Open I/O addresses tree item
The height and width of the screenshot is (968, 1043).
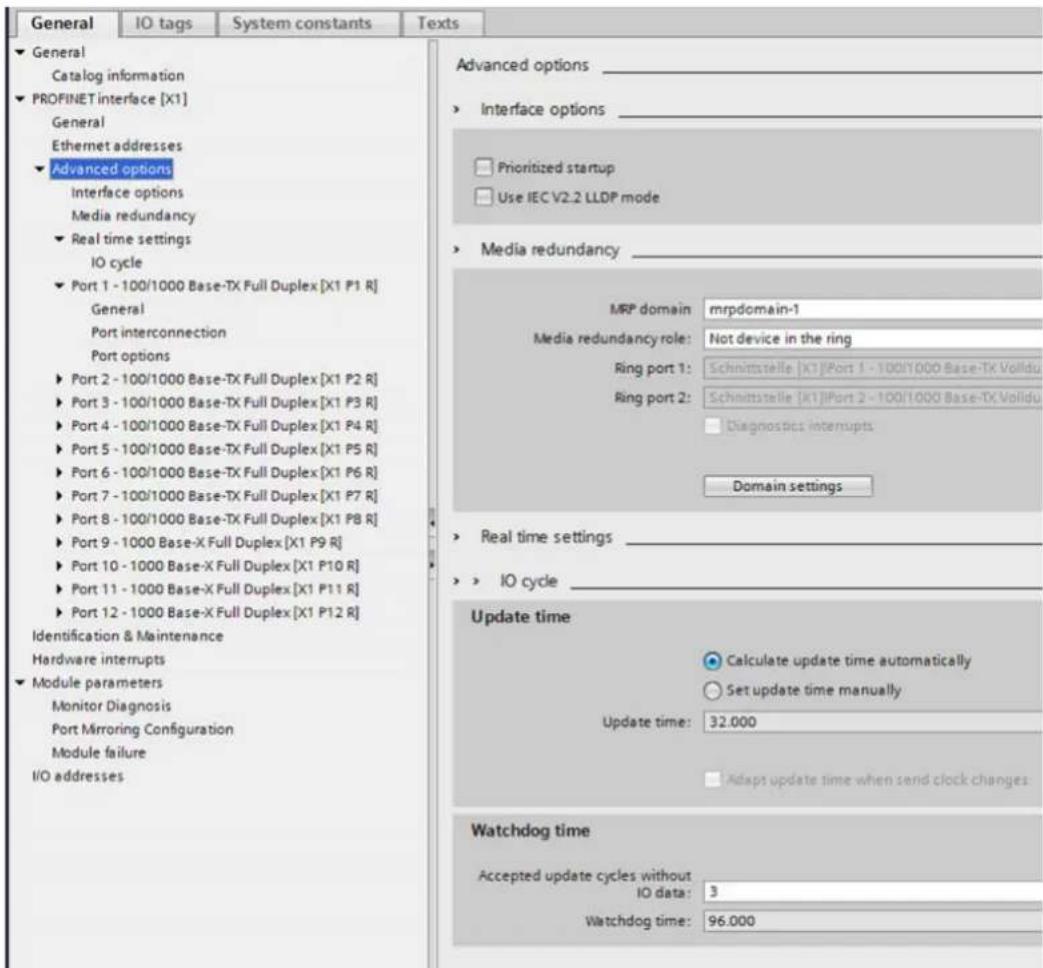(x=78, y=776)
